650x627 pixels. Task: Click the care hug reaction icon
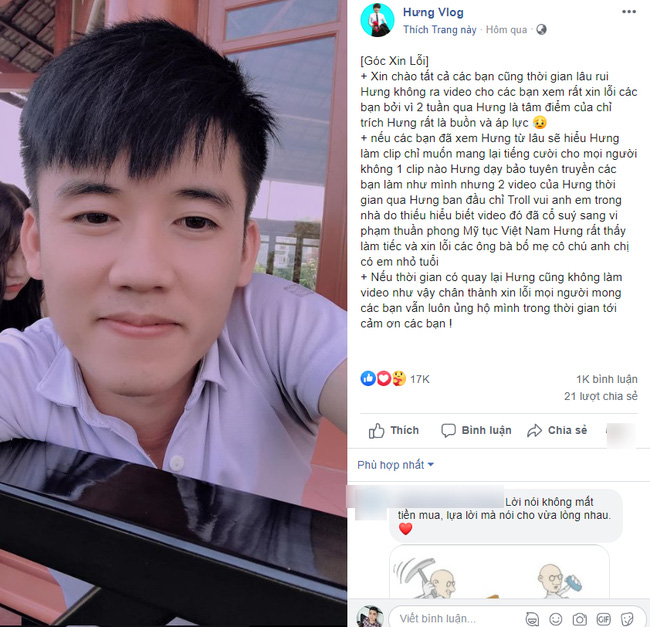[x=399, y=378]
